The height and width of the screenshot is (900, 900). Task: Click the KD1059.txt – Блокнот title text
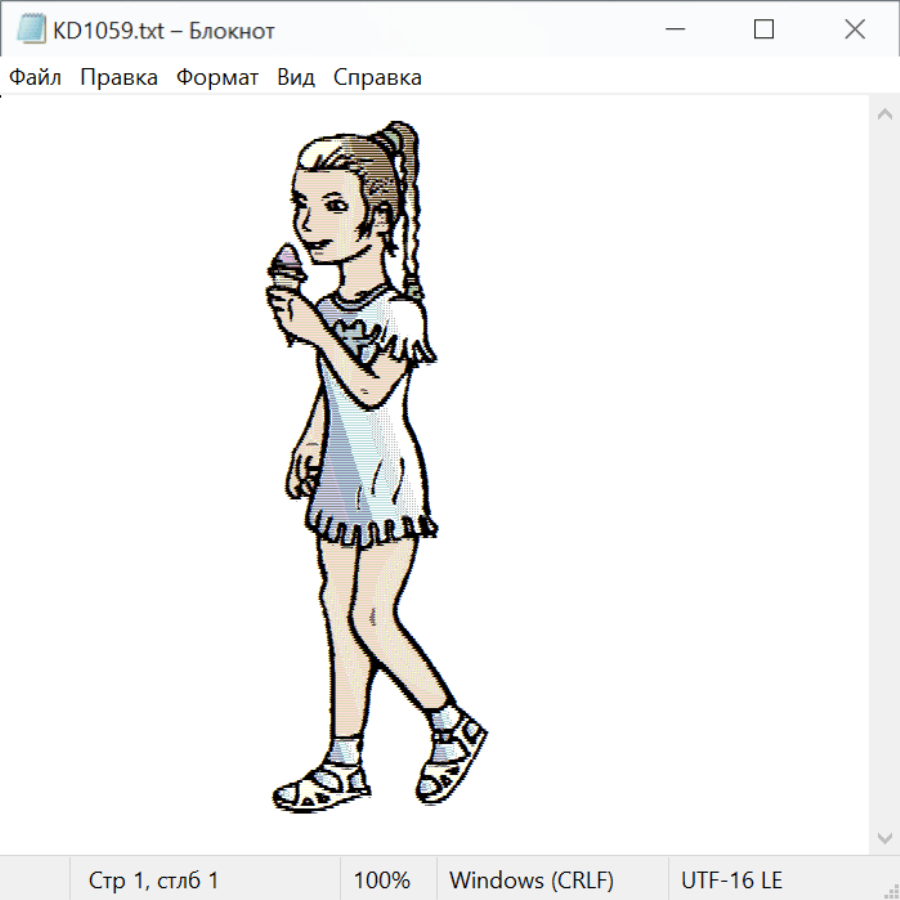pos(164,31)
